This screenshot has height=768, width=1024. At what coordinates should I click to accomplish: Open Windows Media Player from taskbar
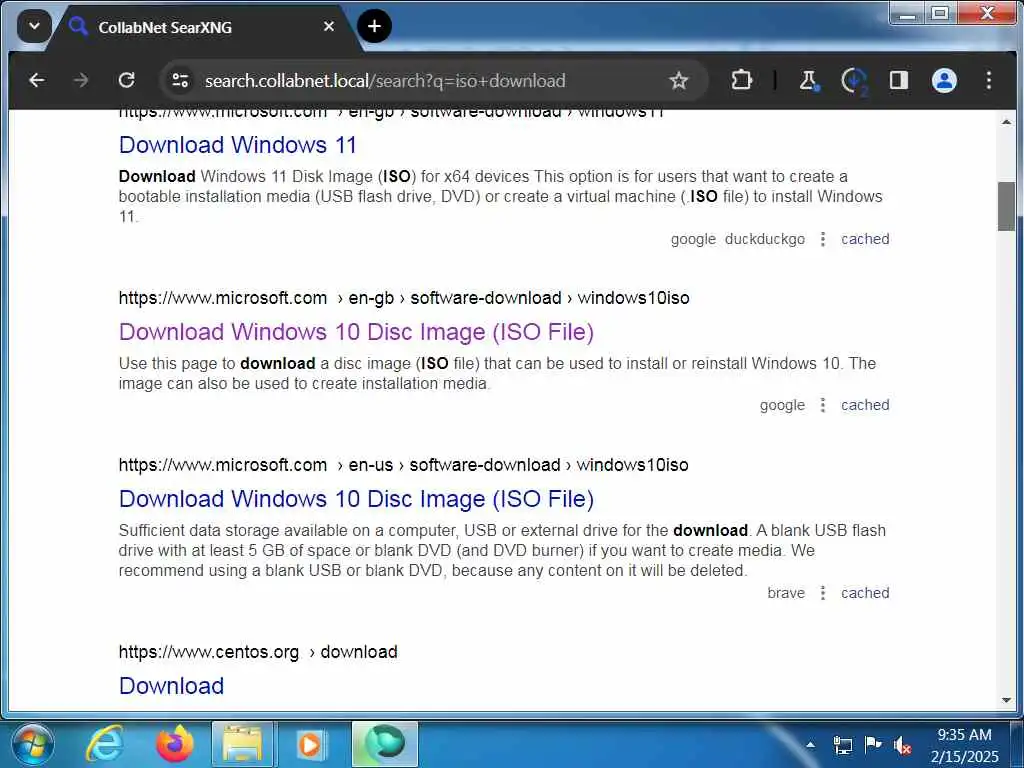pos(311,744)
